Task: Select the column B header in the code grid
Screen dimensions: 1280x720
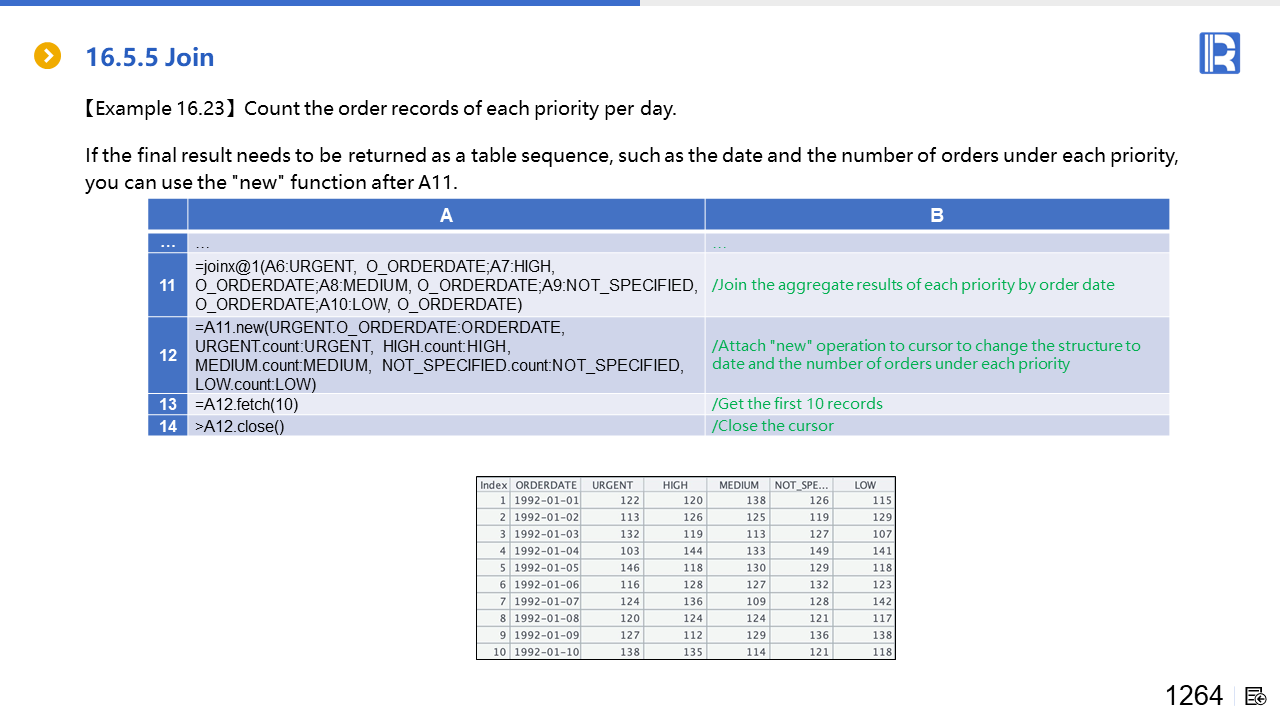Action: click(x=936, y=215)
